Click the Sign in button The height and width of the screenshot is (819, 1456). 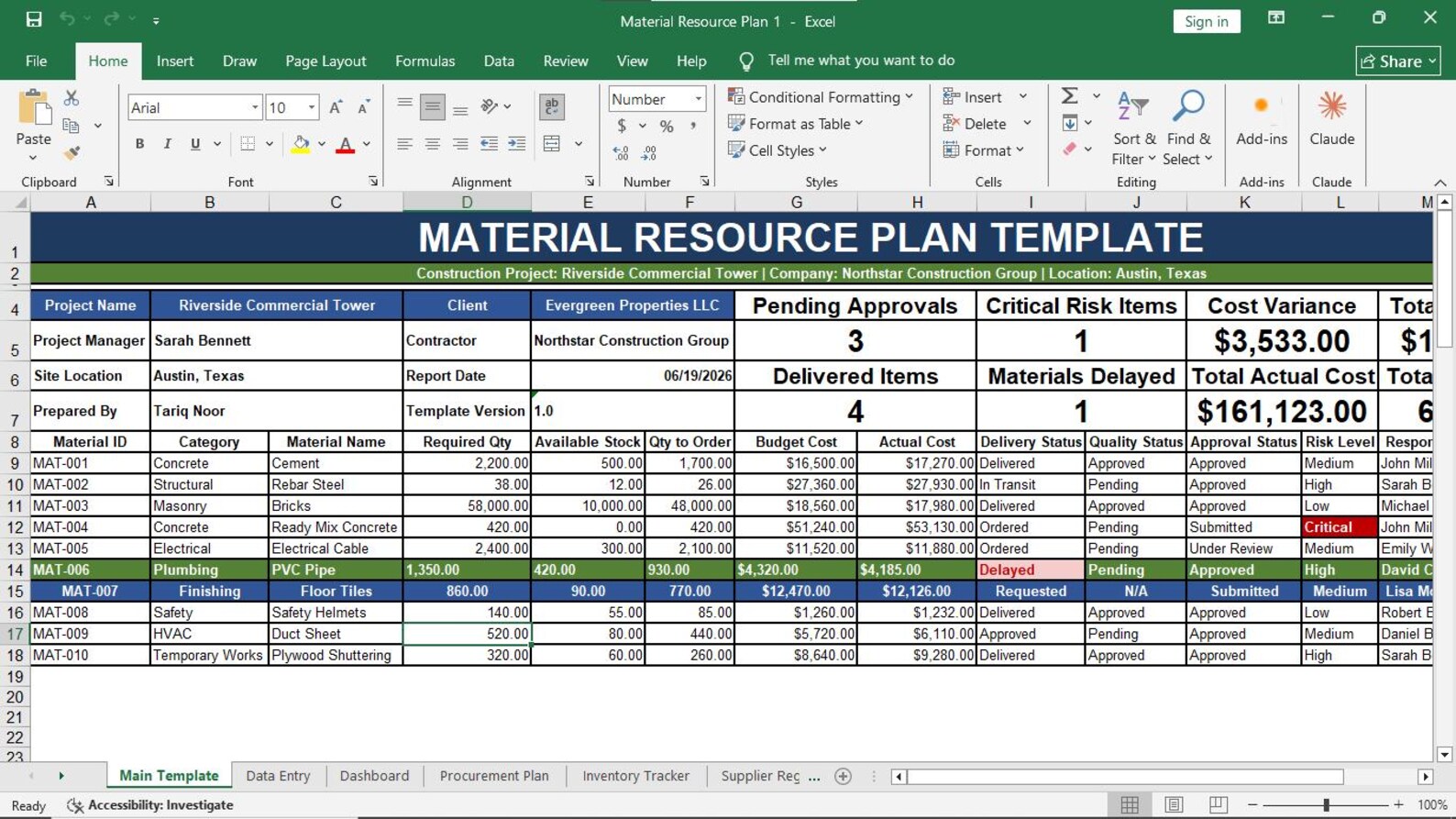pyautogui.click(x=1207, y=21)
